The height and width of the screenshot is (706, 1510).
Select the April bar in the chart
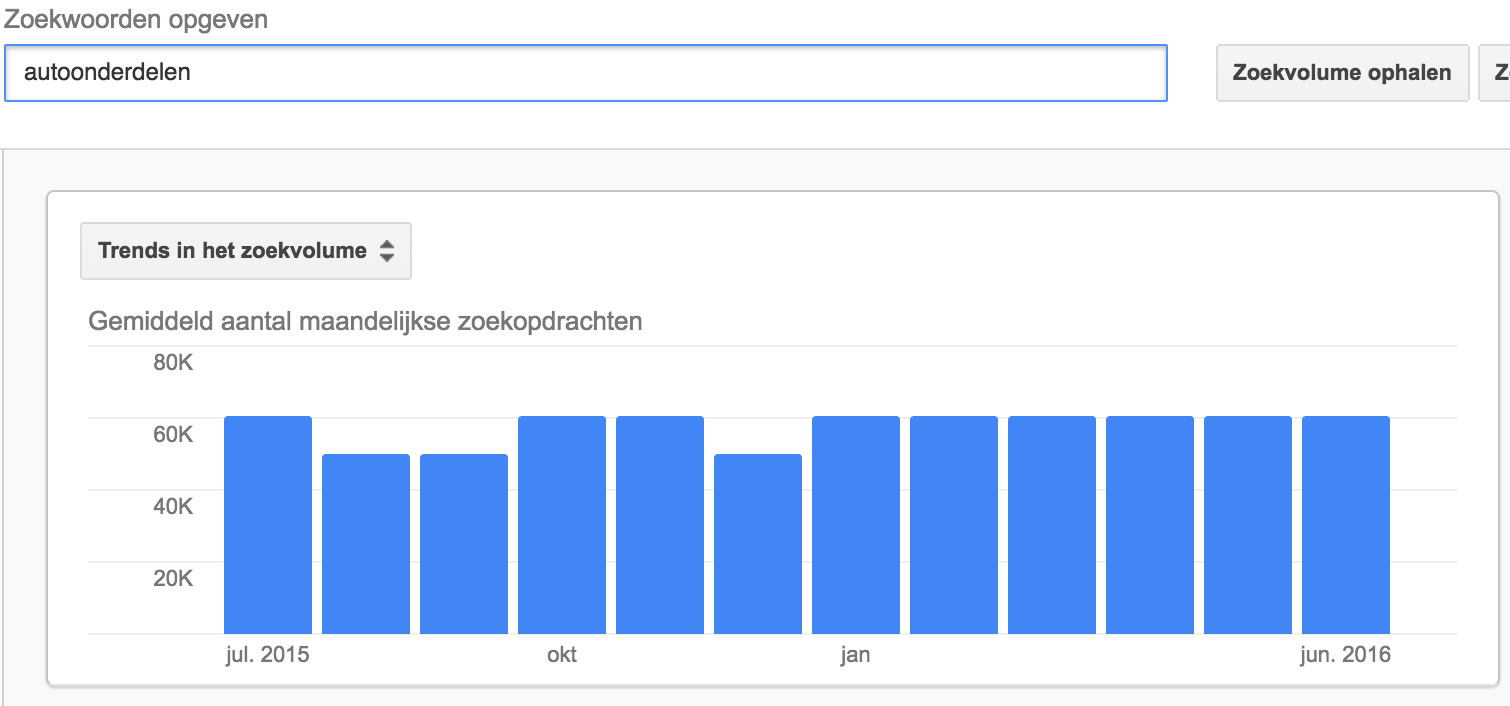tap(1150, 525)
